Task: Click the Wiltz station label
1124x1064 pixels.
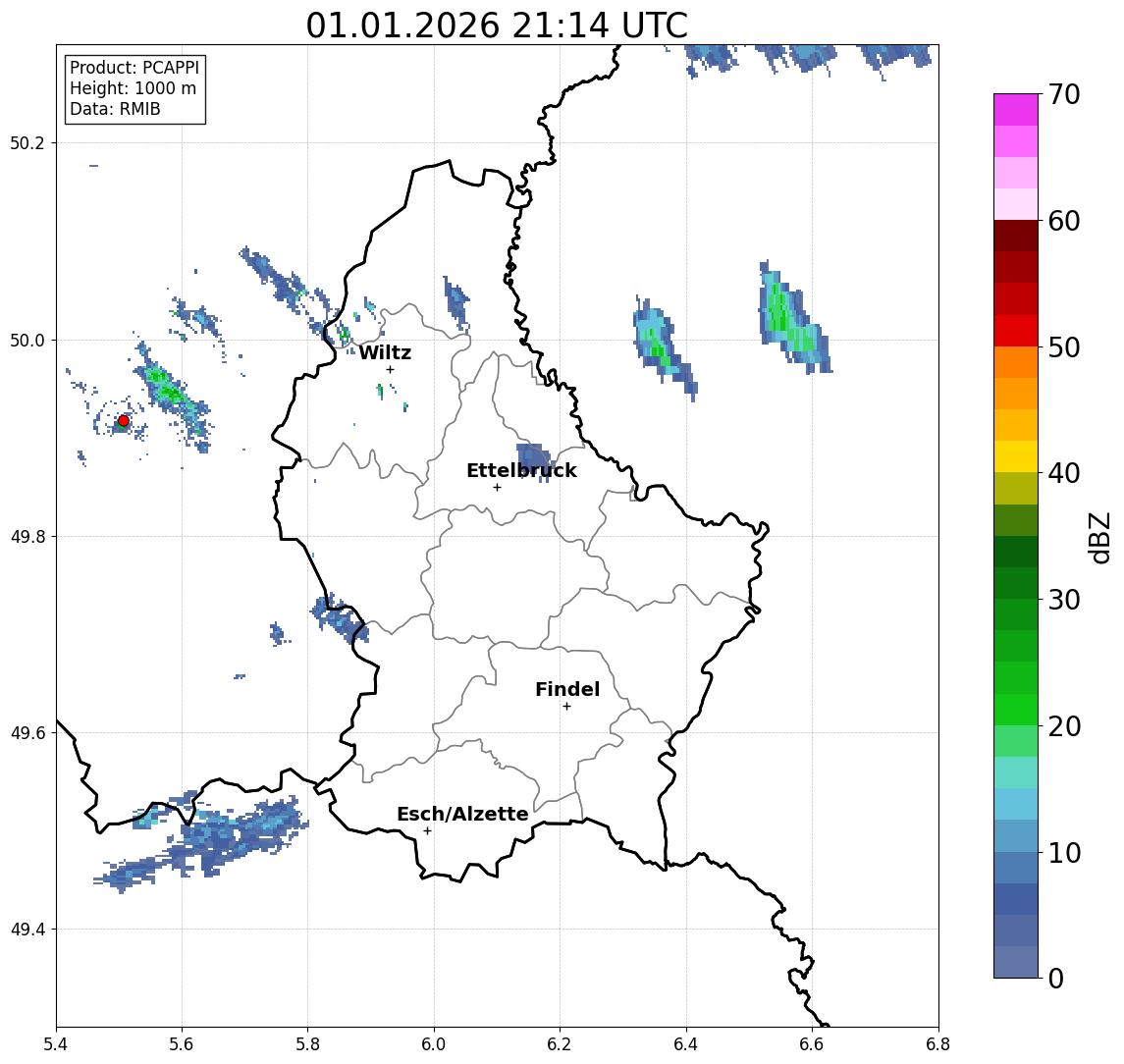Action: pyautogui.click(x=385, y=352)
